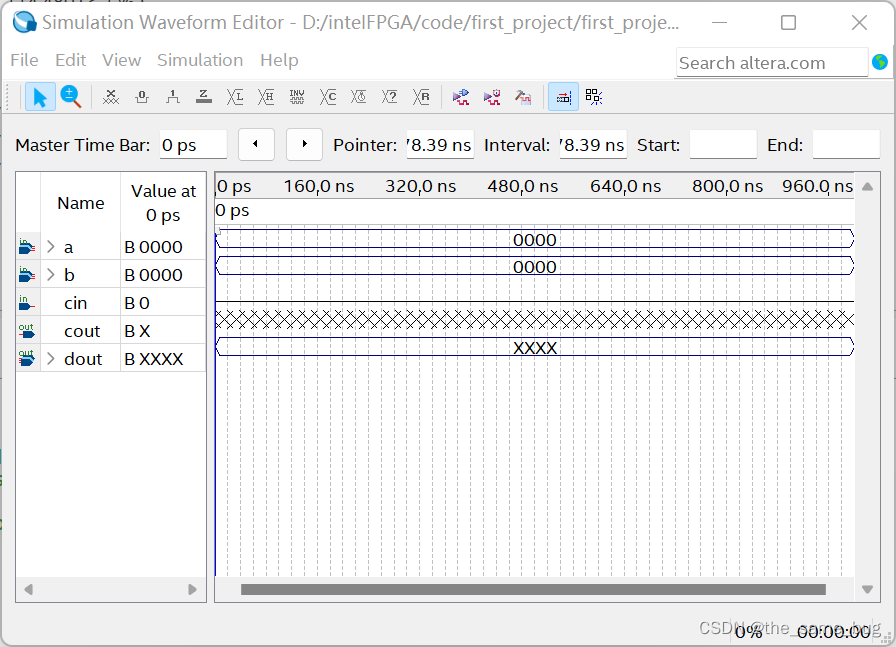Viewport: 896px width, 647px height.
Task: Click the Search altera.com field
Action: pos(771,63)
